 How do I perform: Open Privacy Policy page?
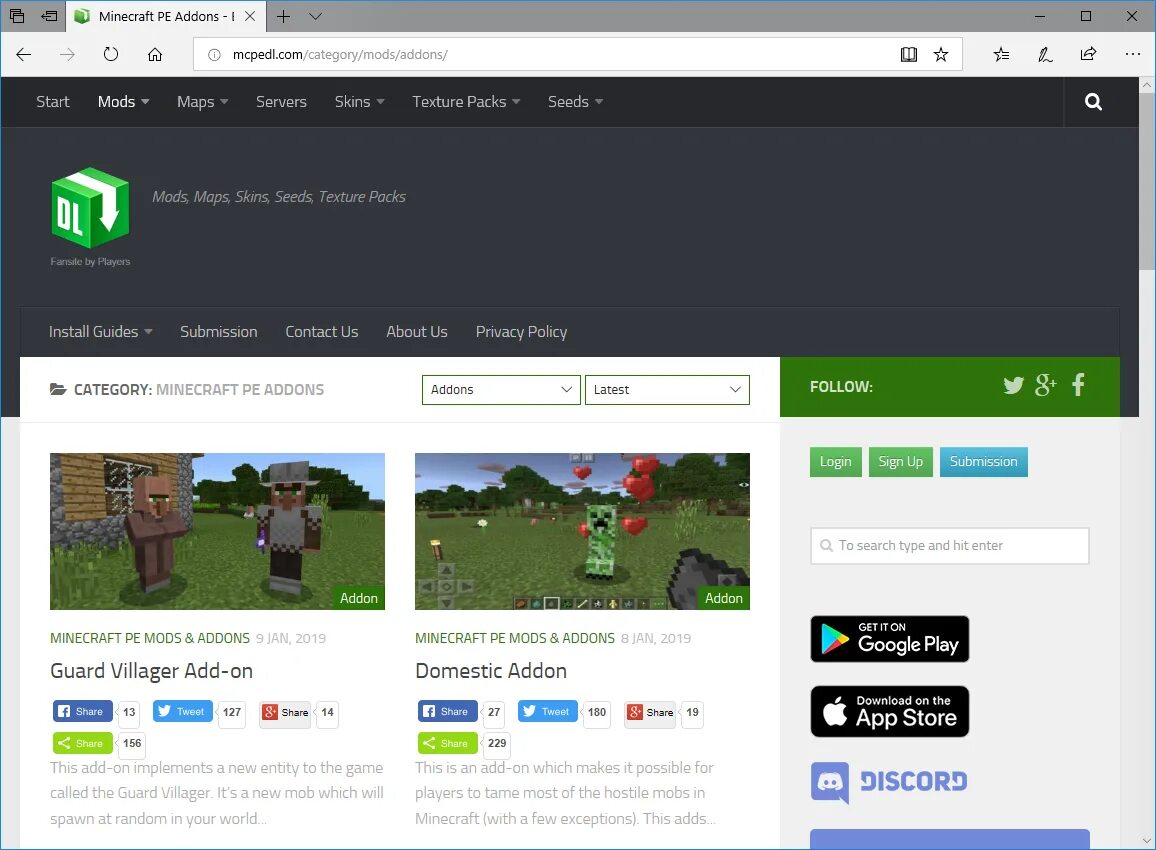[521, 332]
